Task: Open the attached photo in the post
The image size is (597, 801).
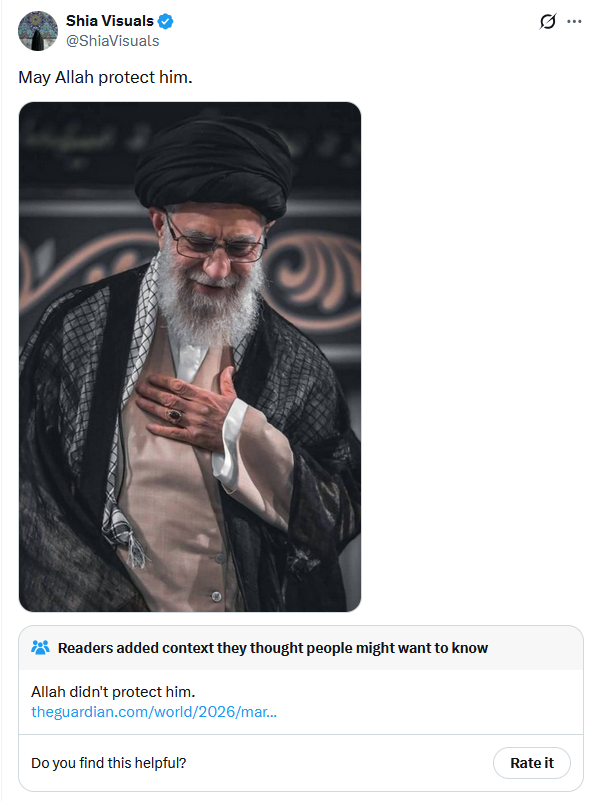Action: coord(190,357)
